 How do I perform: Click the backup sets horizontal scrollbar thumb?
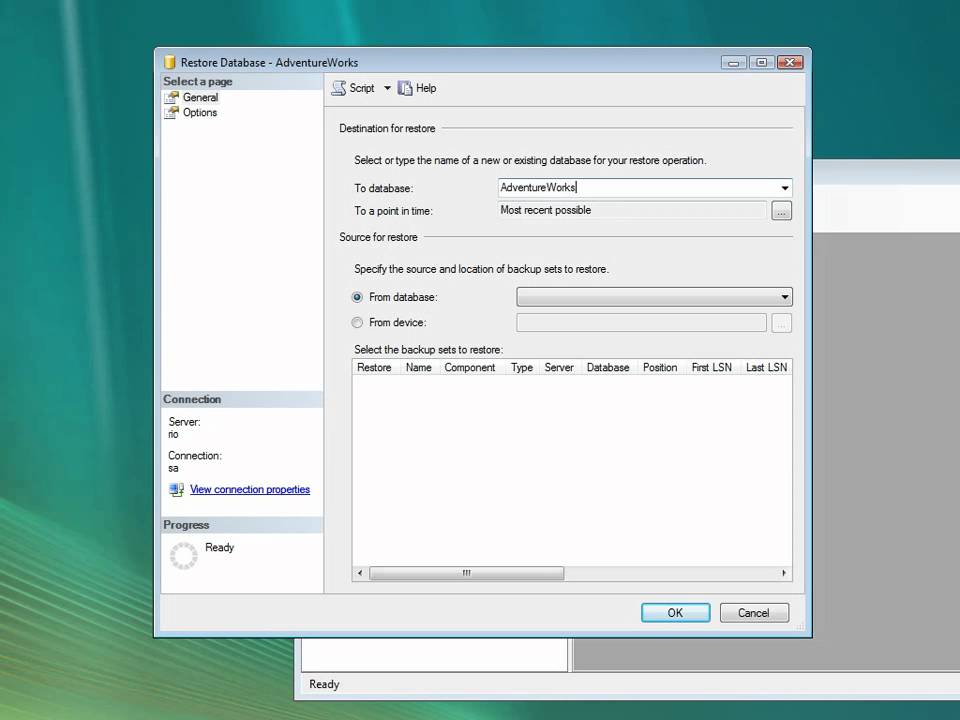(467, 573)
